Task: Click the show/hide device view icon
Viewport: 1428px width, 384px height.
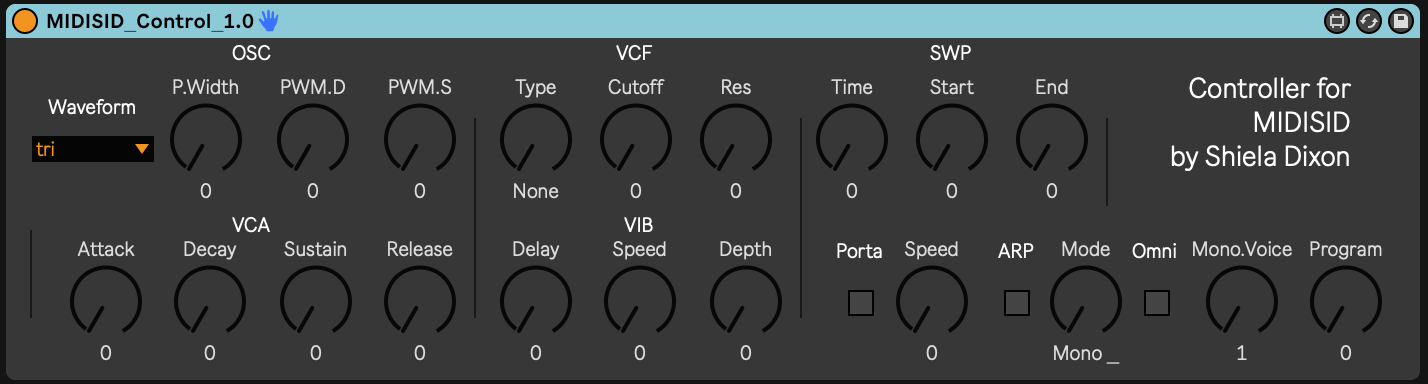Action: (x=1336, y=20)
